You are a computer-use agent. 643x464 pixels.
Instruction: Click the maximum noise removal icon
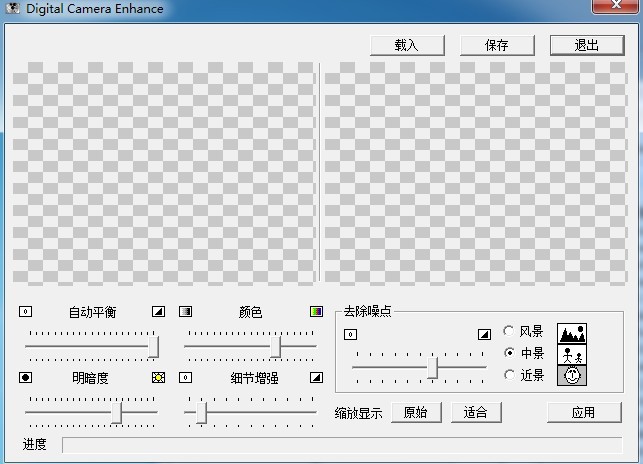[x=484, y=334]
